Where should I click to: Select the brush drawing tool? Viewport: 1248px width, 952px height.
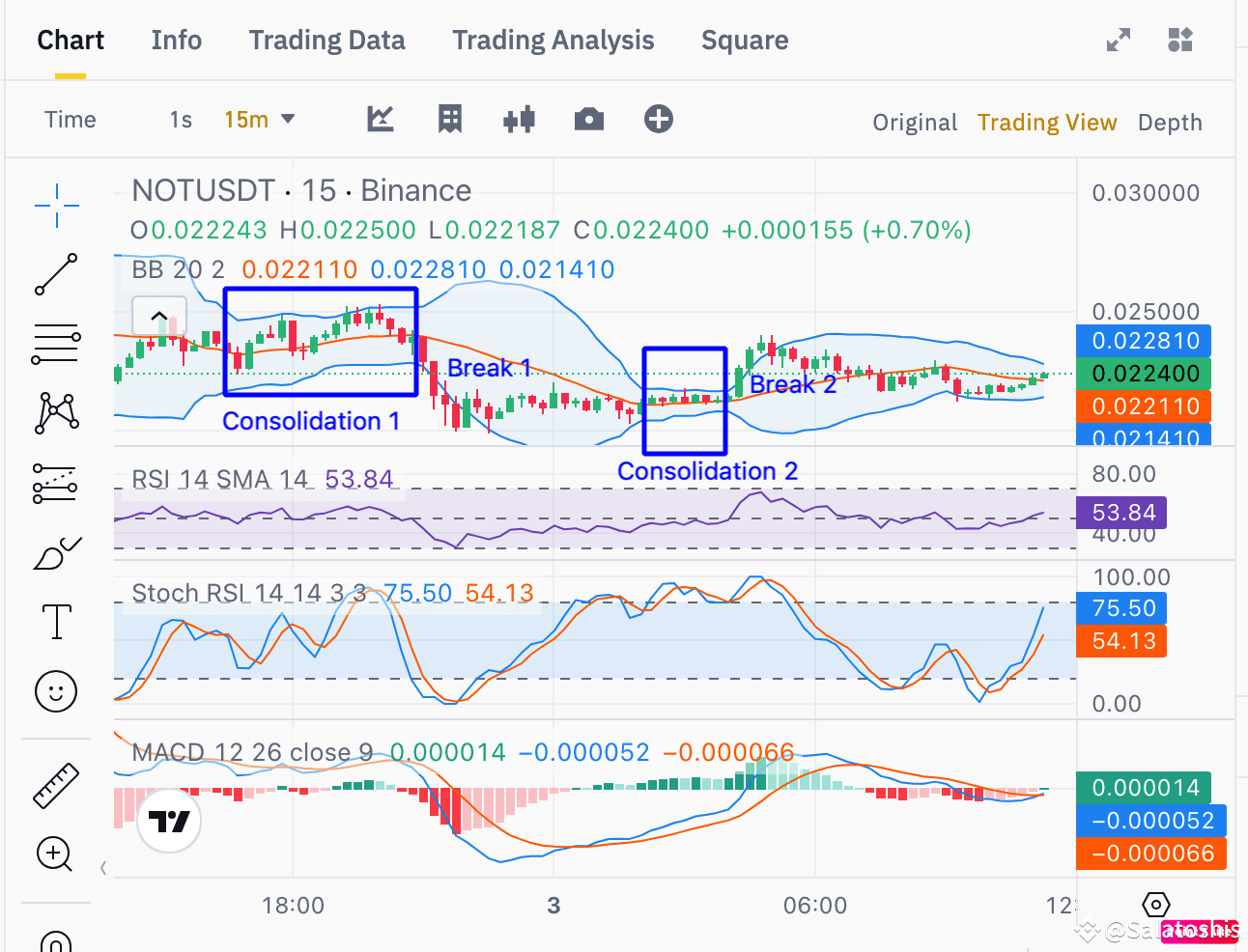pos(55,552)
